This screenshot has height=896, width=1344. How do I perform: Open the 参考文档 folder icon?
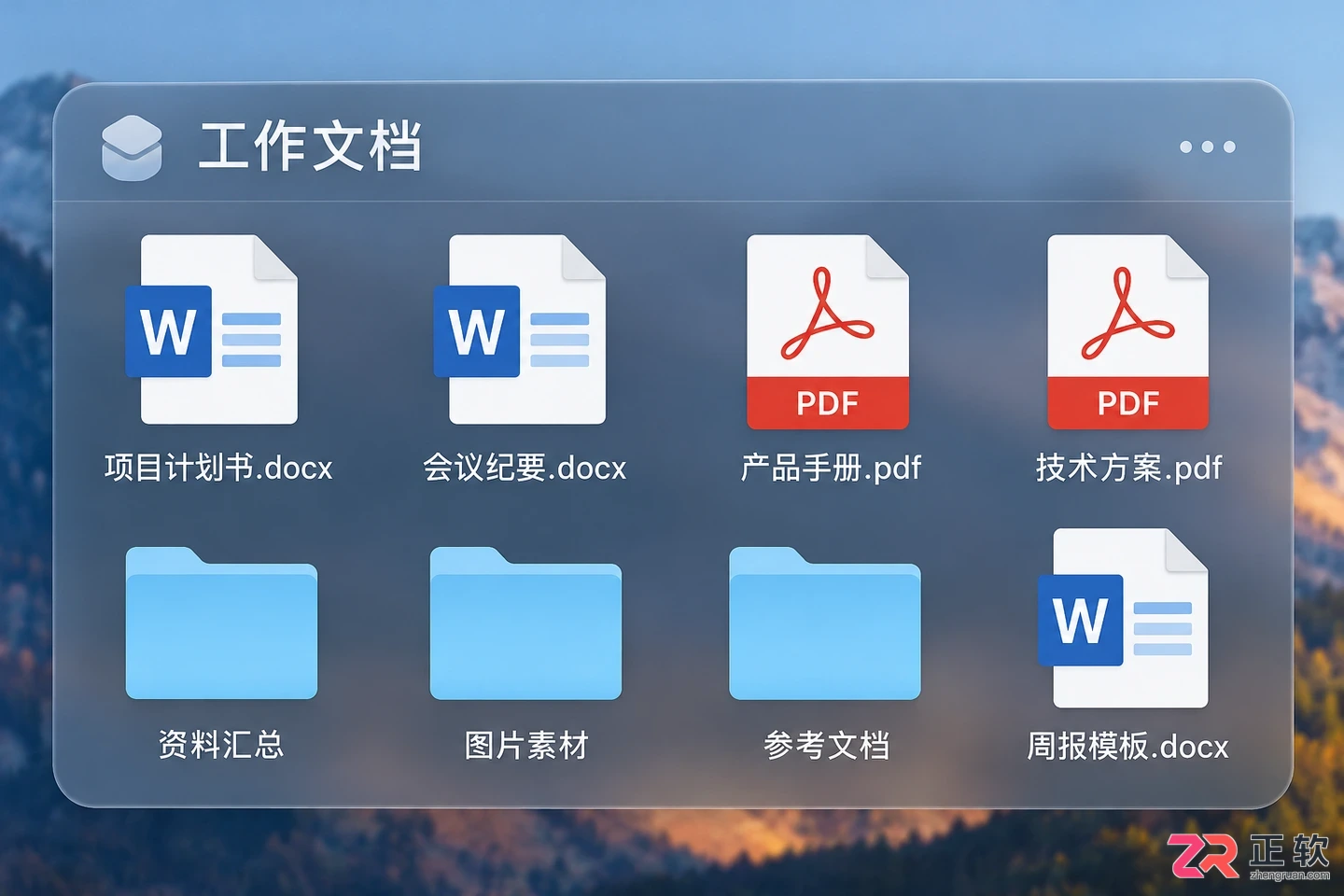click(x=825, y=623)
